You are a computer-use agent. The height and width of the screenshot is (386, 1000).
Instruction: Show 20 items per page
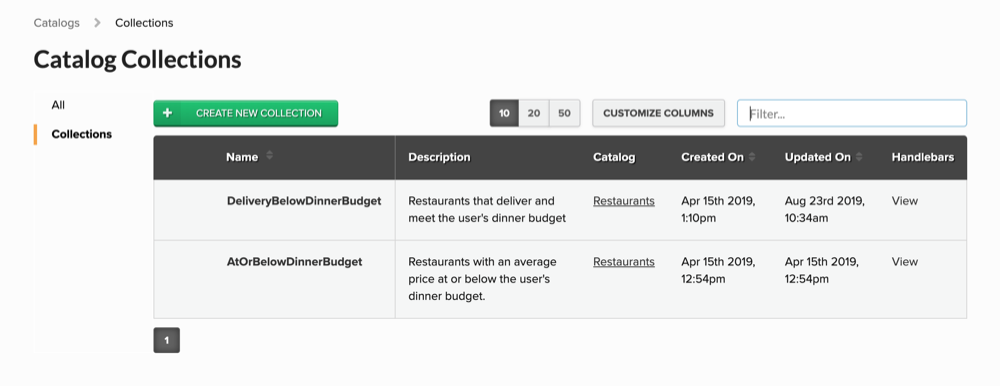[x=534, y=113]
